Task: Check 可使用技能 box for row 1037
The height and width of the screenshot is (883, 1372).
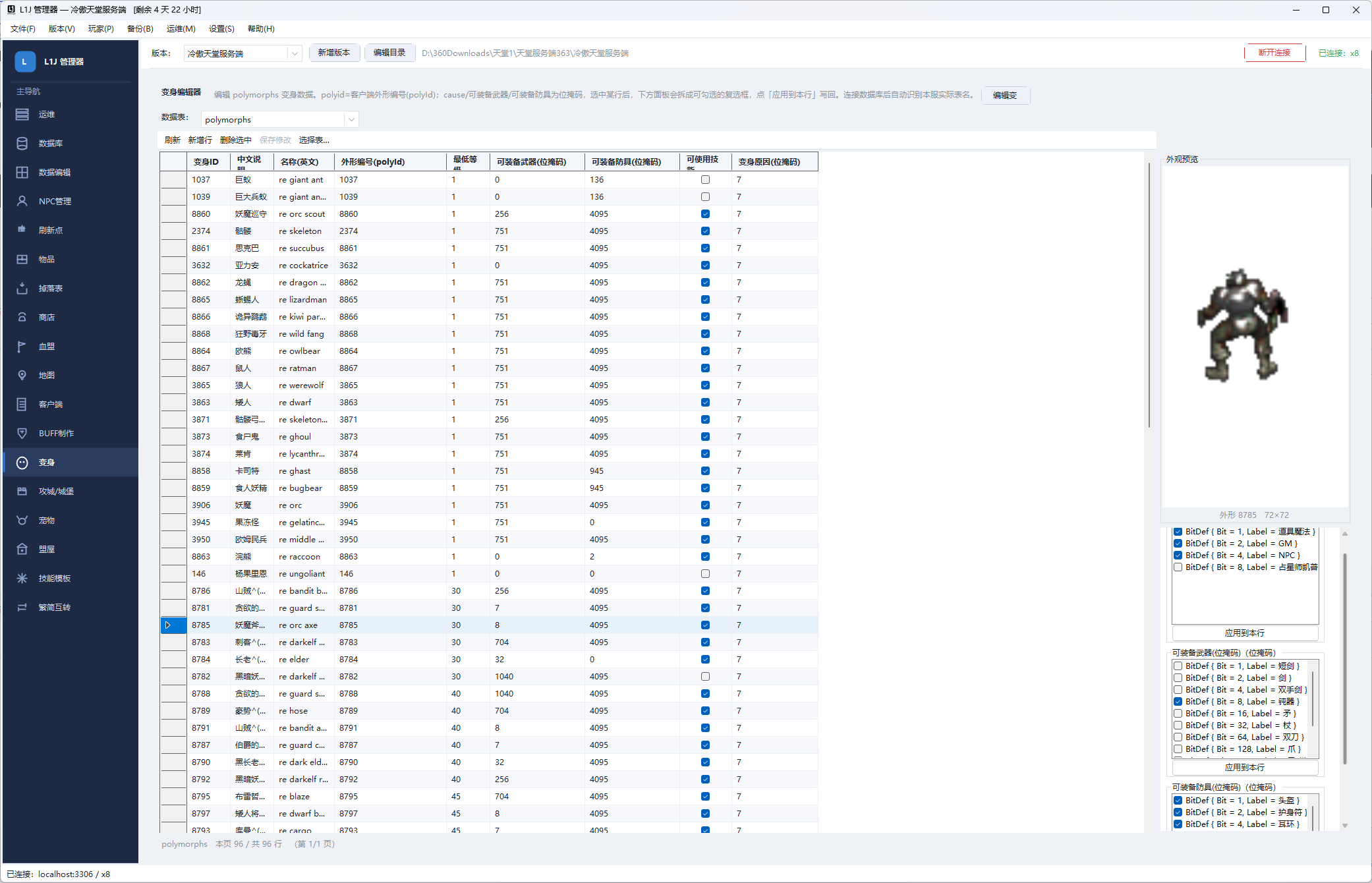Action: [705, 180]
